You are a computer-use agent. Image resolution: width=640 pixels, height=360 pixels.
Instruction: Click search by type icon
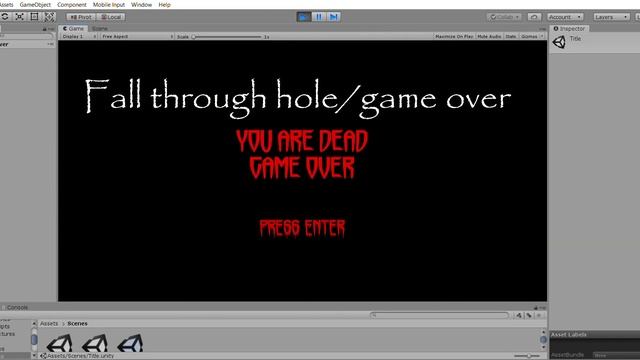pos(519,315)
